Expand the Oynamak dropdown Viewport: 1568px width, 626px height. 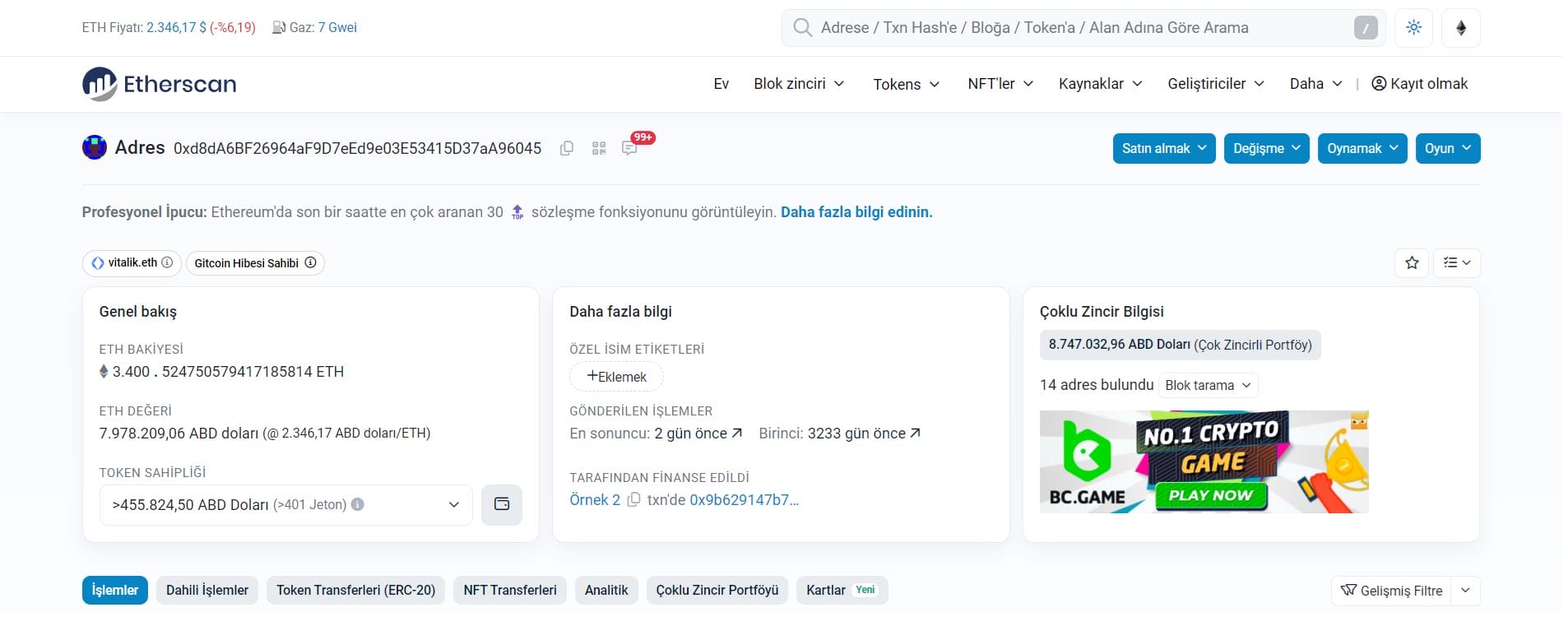click(x=1362, y=148)
